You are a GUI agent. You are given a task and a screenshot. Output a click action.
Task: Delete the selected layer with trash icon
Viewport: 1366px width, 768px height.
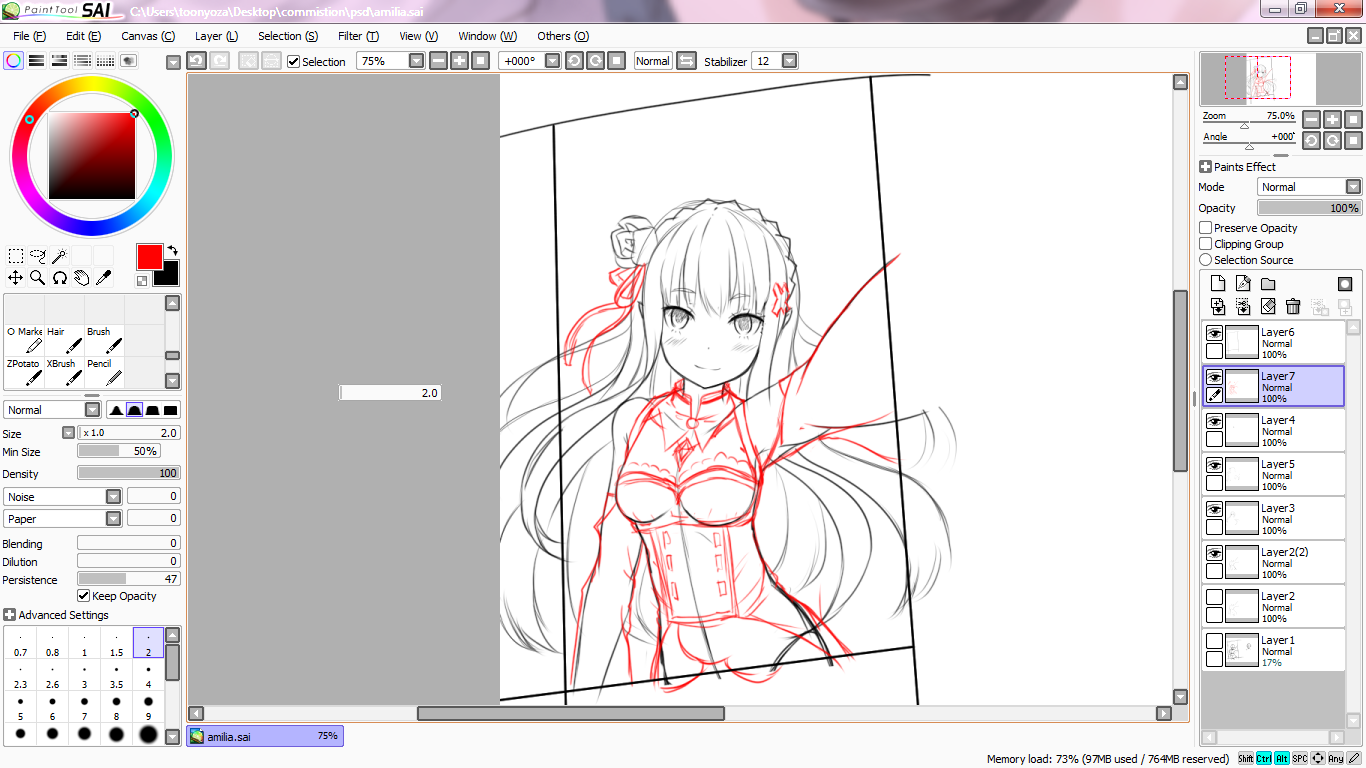tap(1293, 307)
